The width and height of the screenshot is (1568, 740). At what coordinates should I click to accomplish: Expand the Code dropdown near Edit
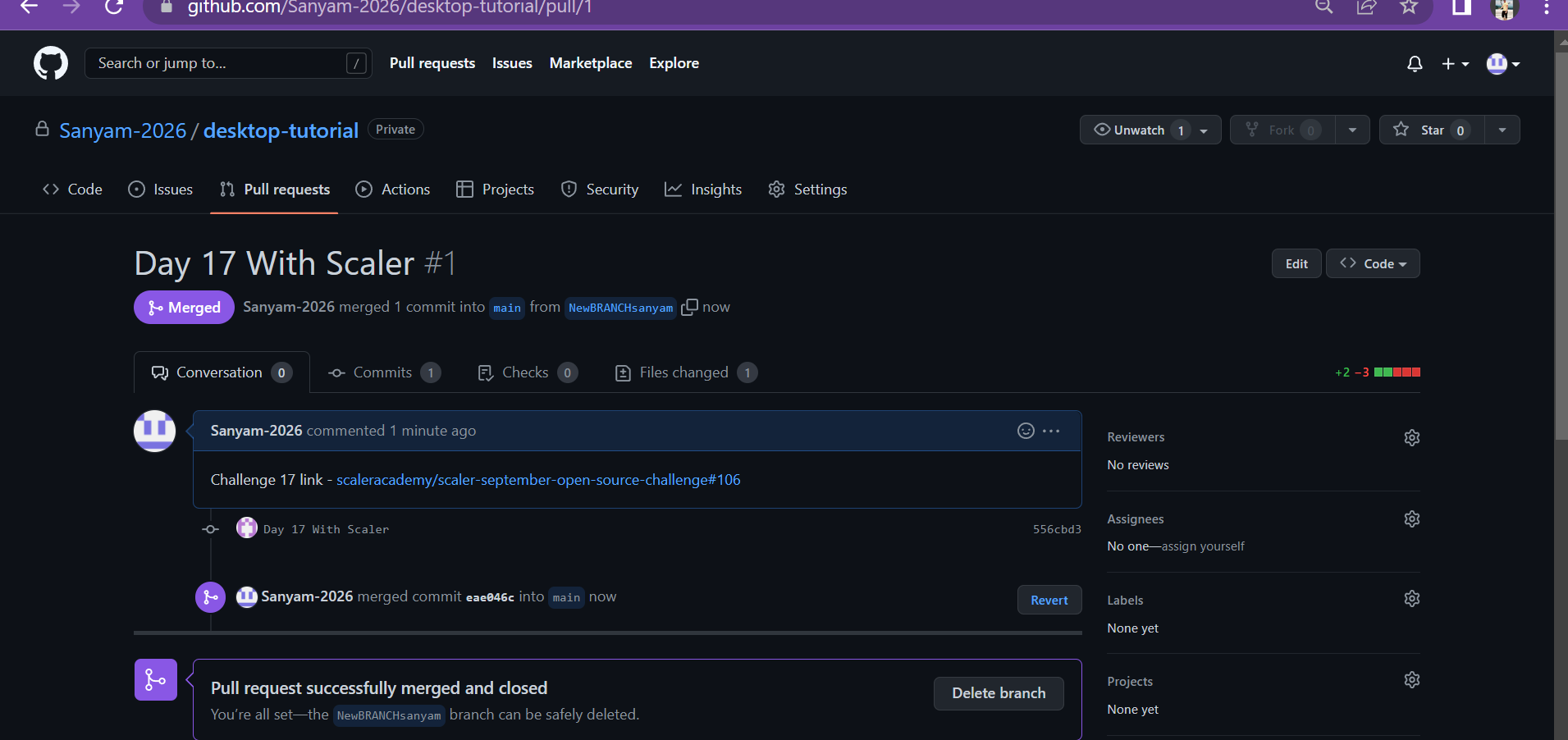[1372, 263]
